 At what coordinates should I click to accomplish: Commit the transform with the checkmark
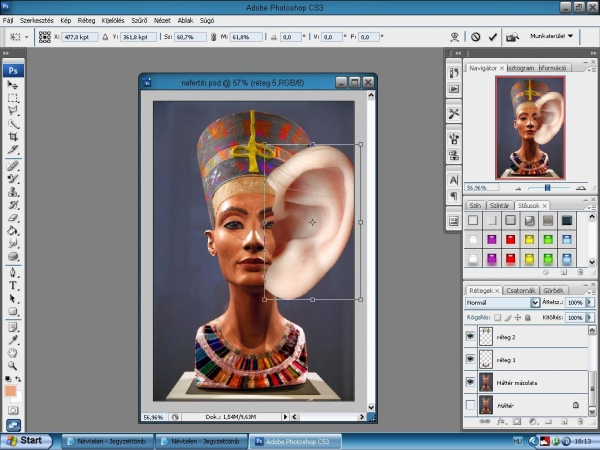click(492, 37)
